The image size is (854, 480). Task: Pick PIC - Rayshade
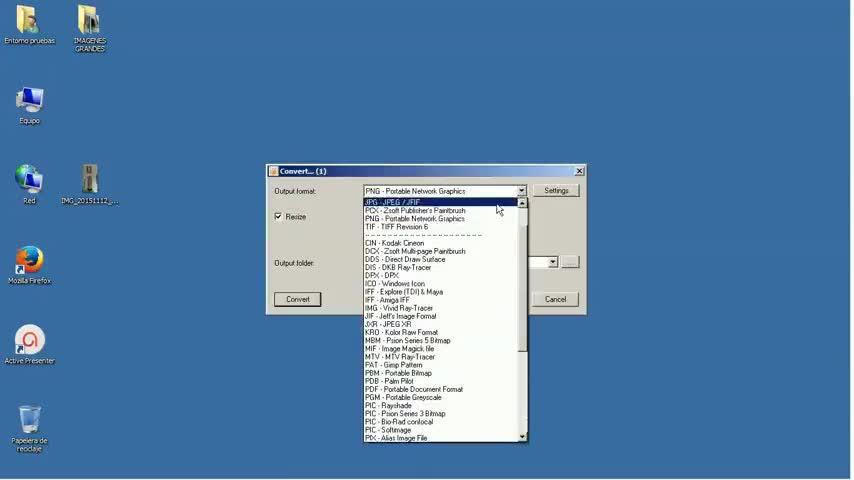click(441, 406)
